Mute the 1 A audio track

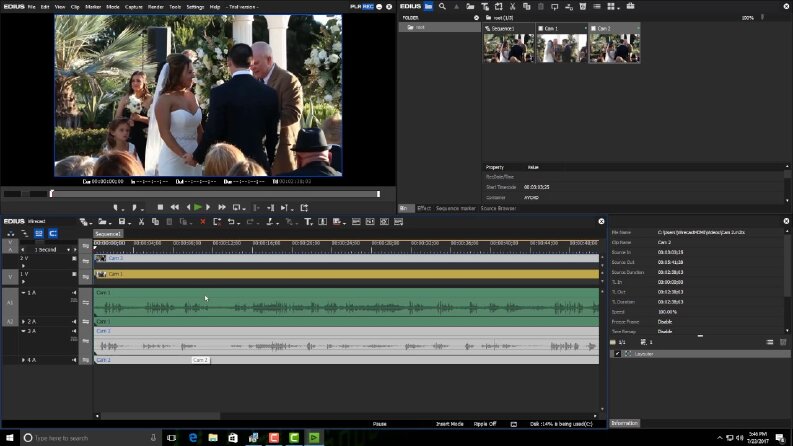point(74,293)
